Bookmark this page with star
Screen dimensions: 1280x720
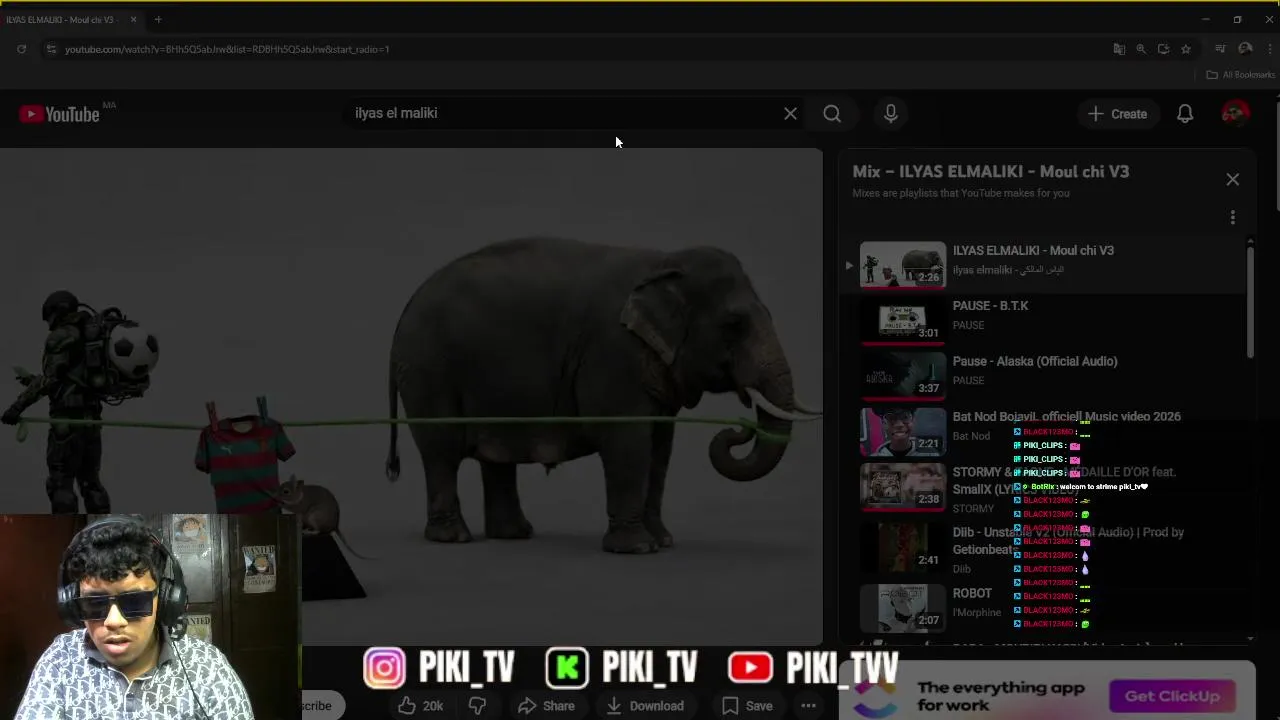click(1186, 49)
